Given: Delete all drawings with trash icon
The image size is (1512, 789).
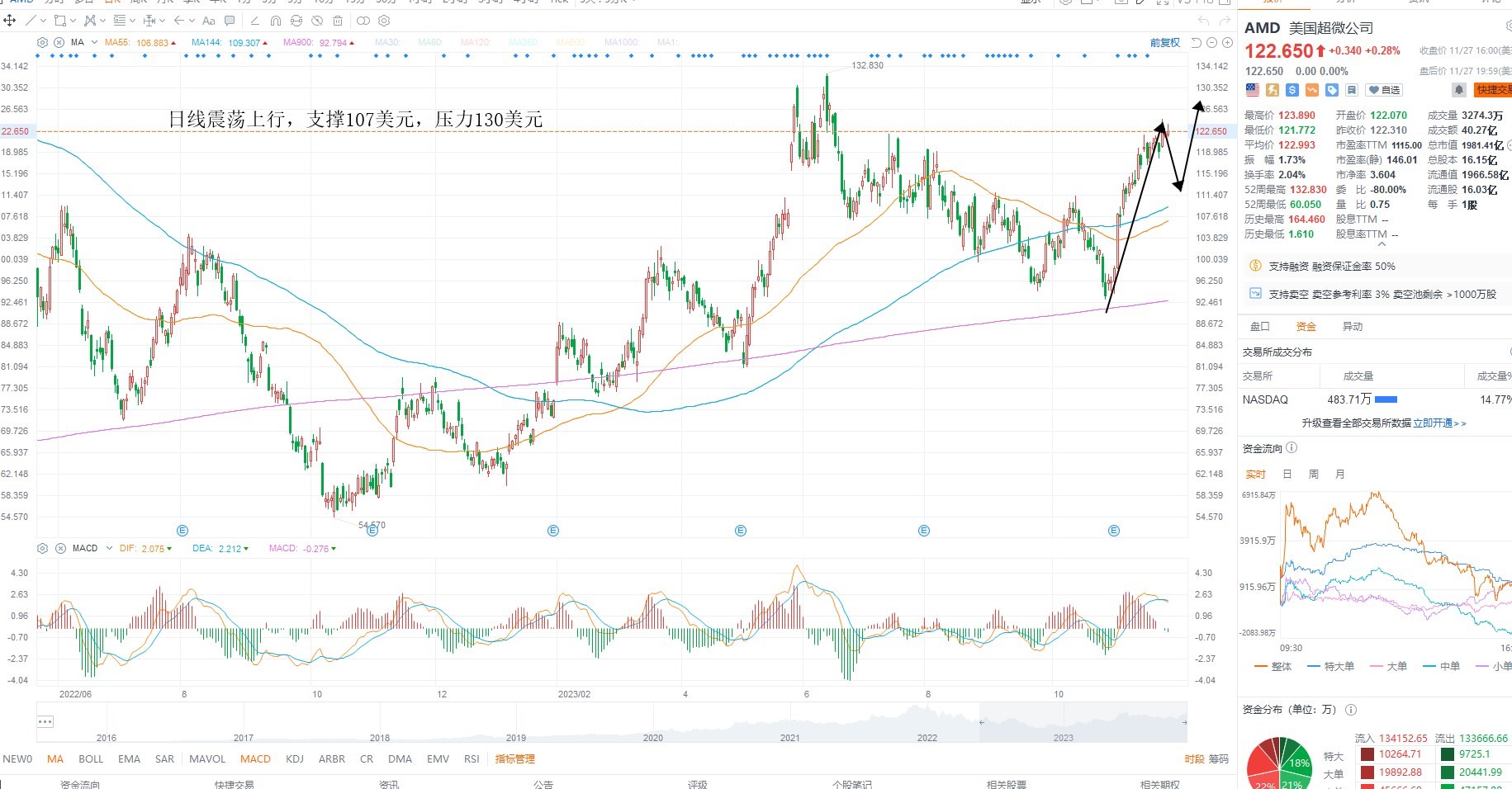Looking at the screenshot, I should [338, 21].
